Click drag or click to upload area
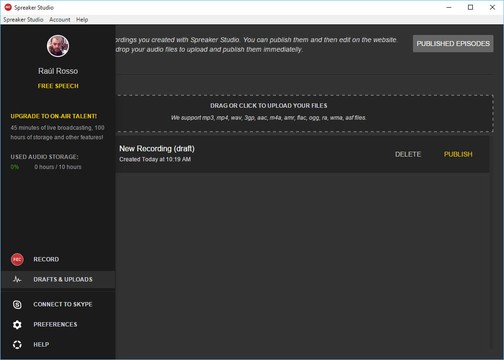 tap(305, 113)
